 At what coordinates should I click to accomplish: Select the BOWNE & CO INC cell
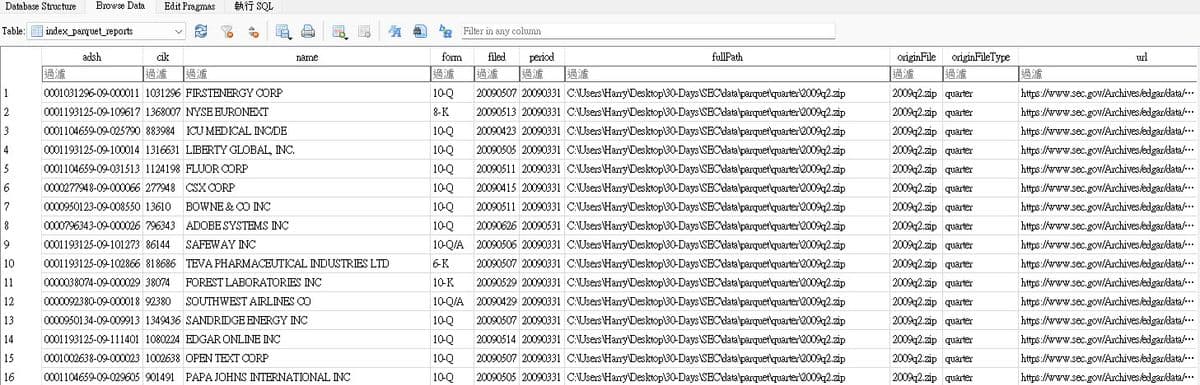pos(306,206)
